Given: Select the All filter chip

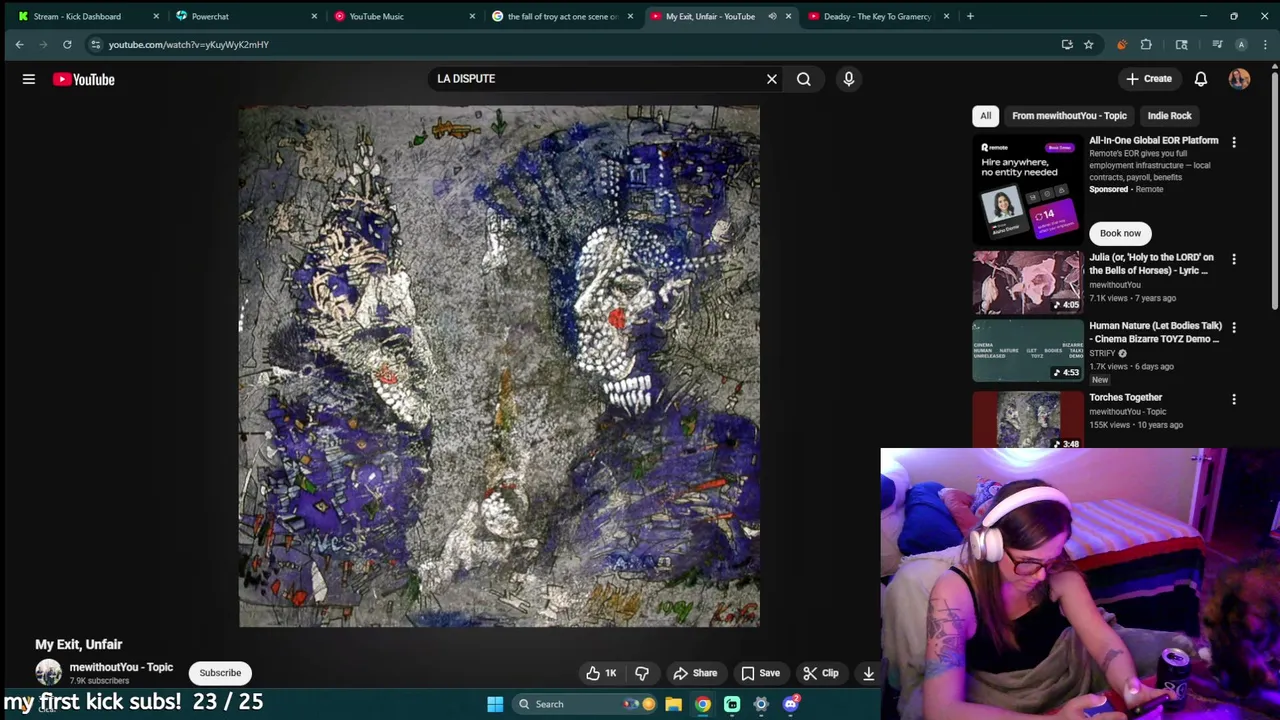Looking at the screenshot, I should pos(985,116).
